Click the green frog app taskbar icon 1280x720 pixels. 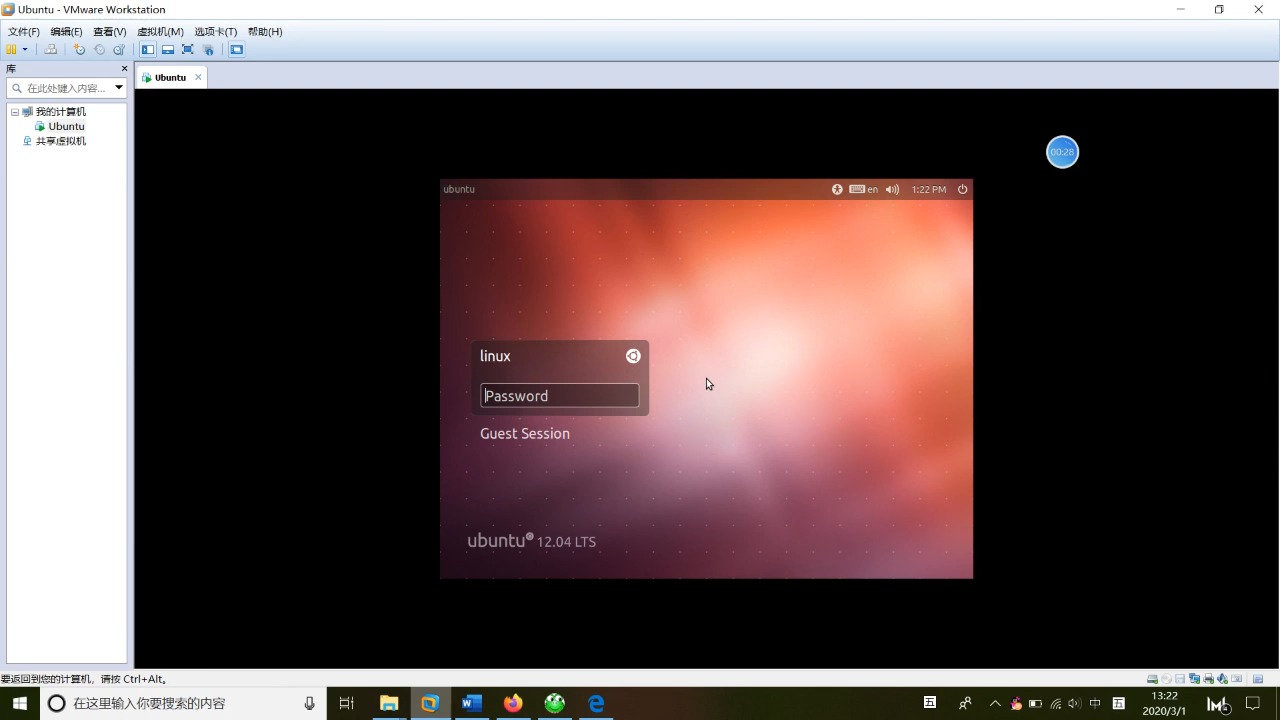pos(554,703)
